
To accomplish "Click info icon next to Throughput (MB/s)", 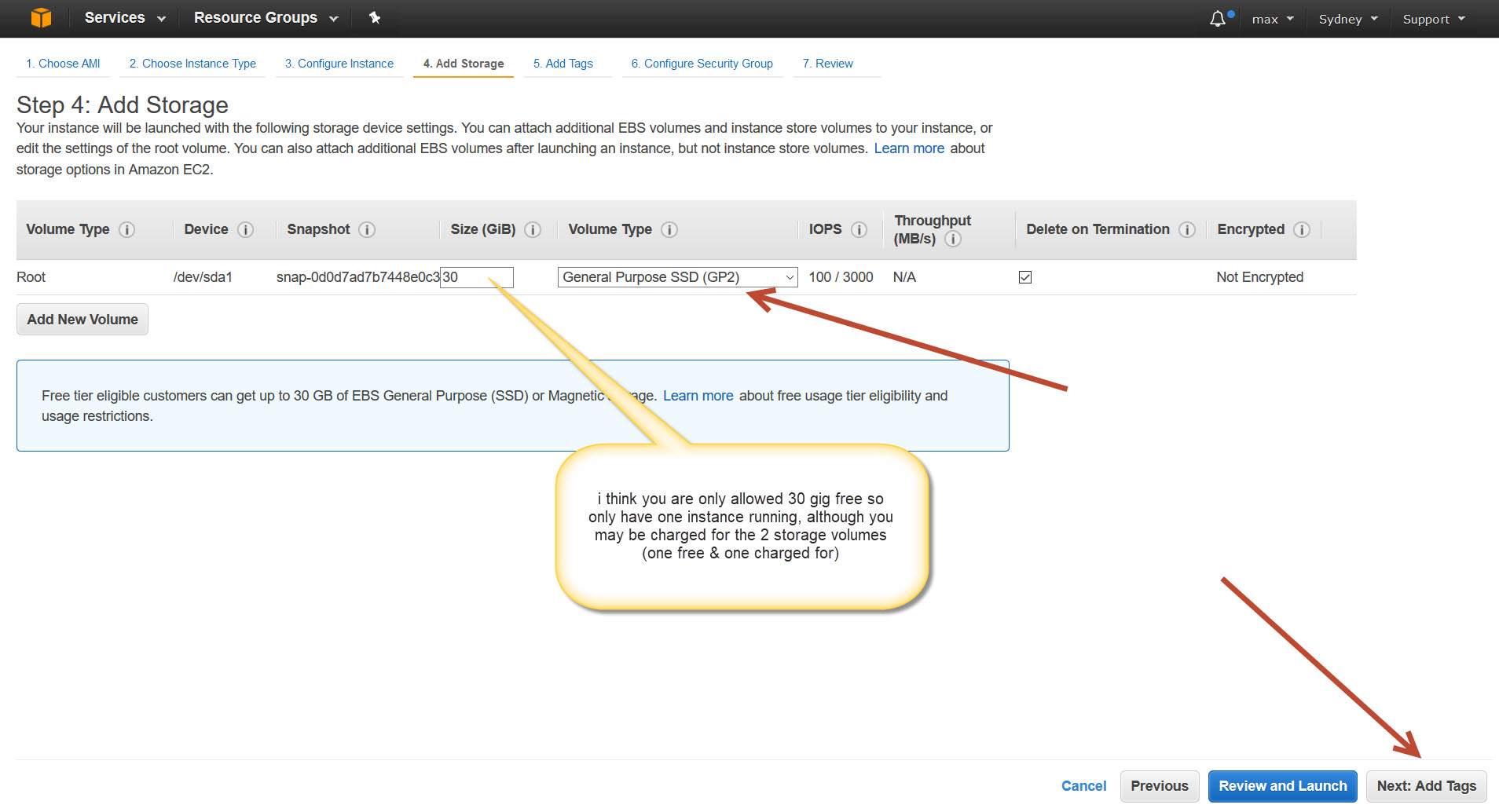I will tap(953, 239).
